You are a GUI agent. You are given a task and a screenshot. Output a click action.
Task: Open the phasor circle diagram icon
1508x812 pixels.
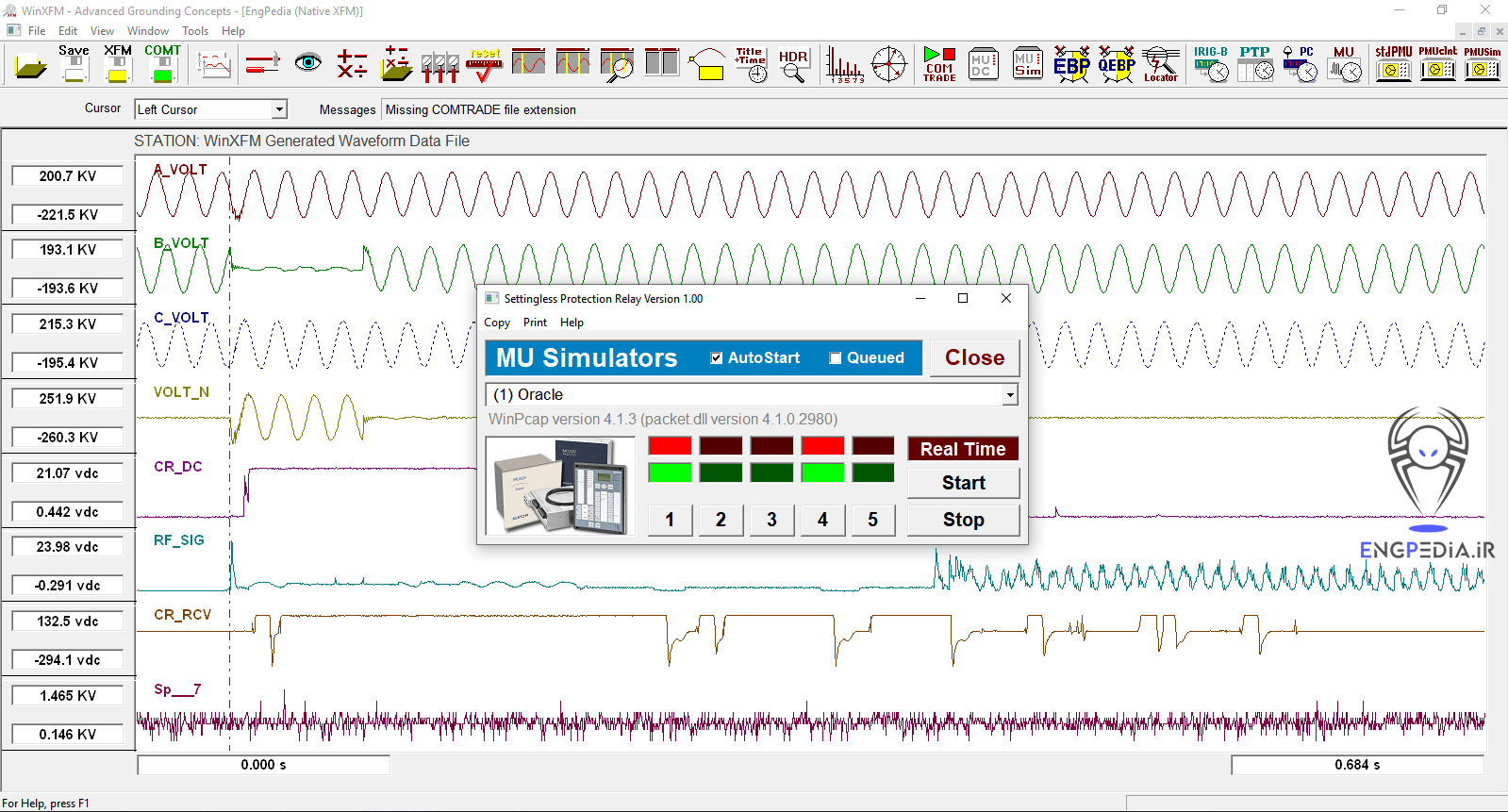[x=888, y=65]
